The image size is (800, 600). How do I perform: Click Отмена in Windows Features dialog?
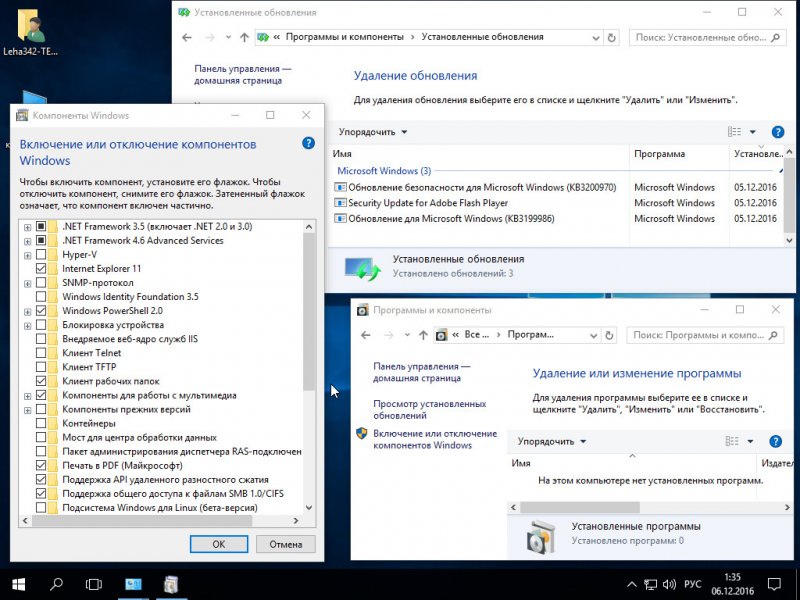pyautogui.click(x=286, y=544)
